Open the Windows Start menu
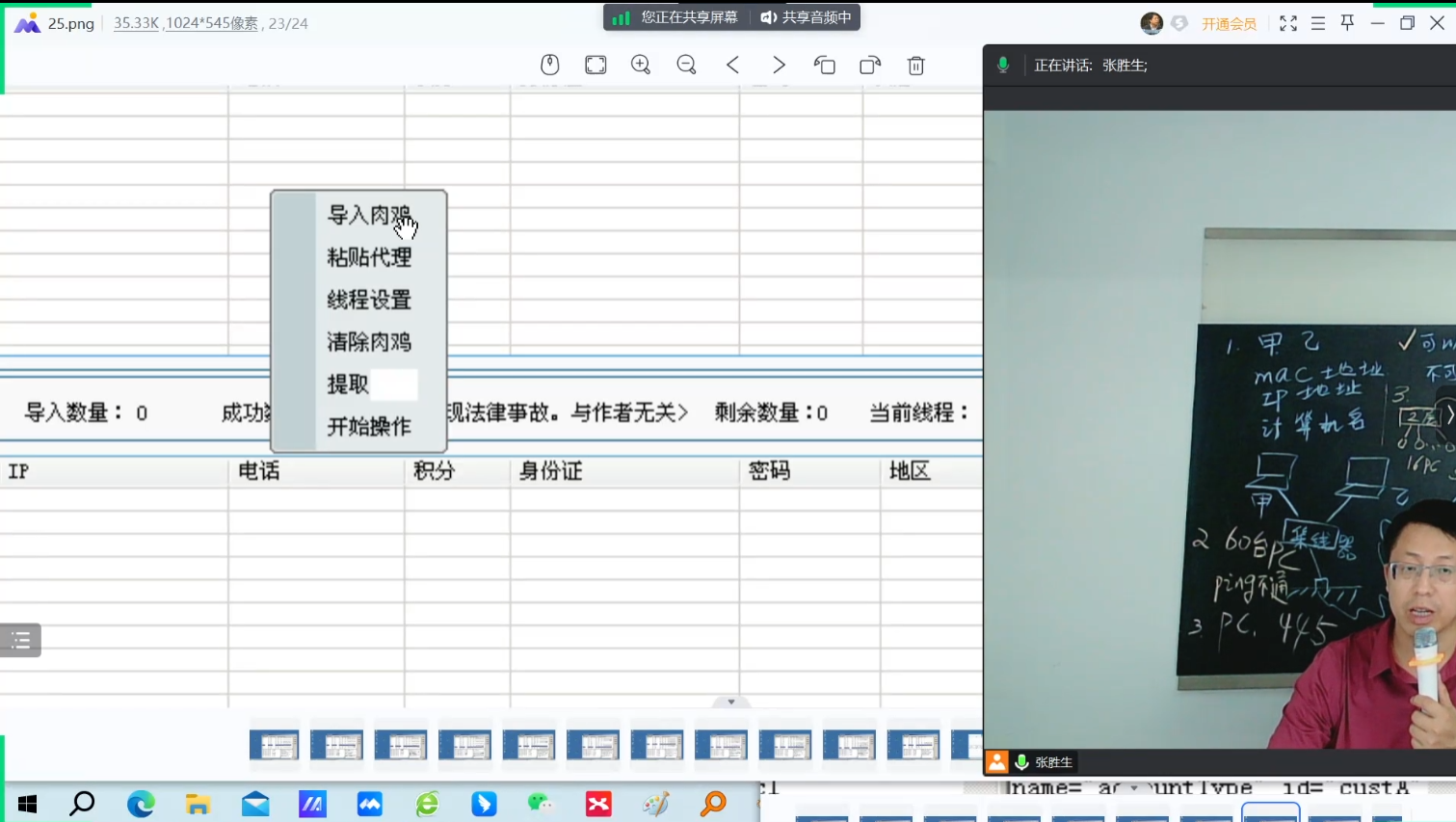 click(27, 803)
